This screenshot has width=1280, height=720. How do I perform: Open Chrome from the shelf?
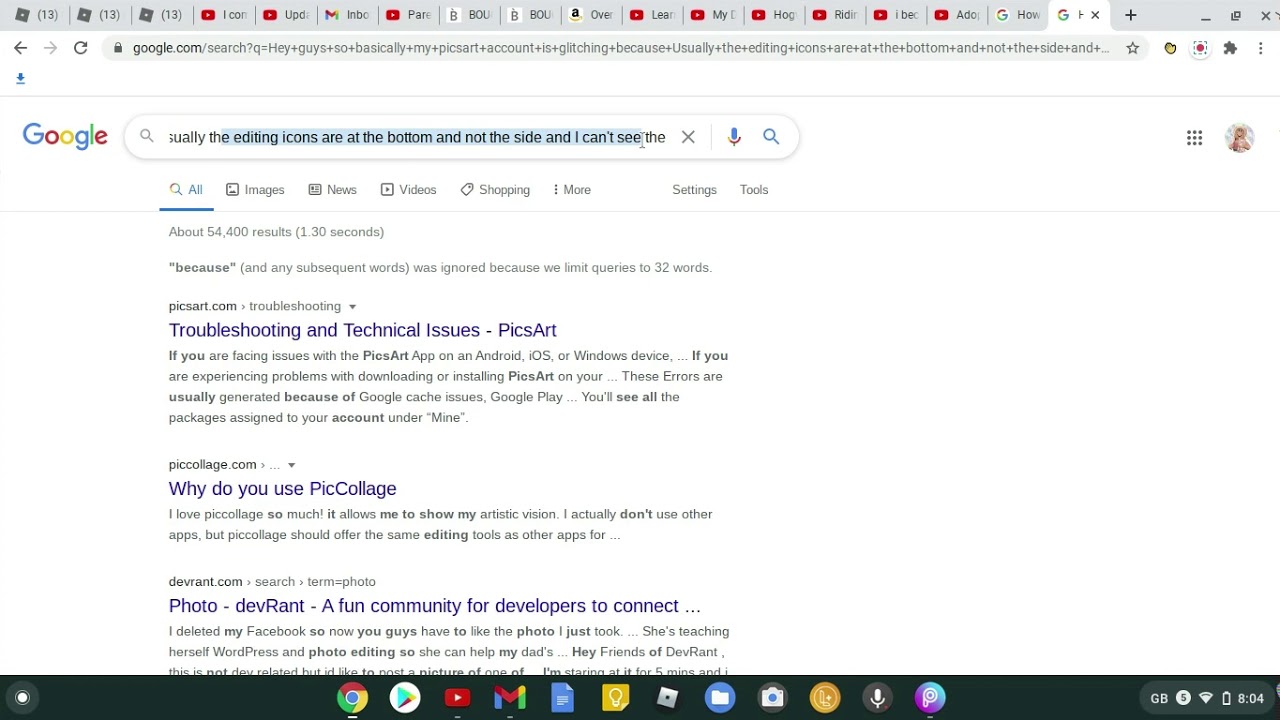click(x=352, y=698)
